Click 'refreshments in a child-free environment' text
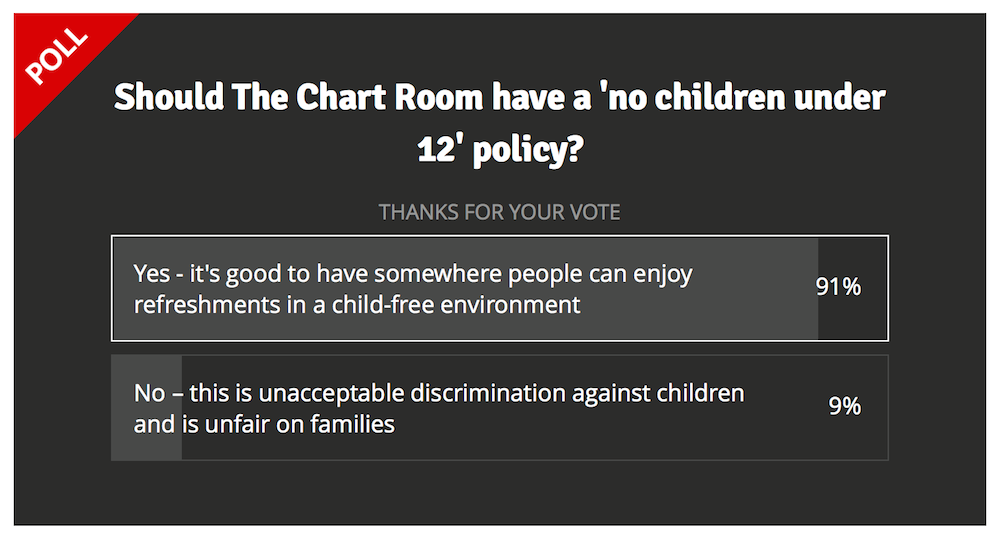The width and height of the screenshot is (1000, 544). [357, 305]
